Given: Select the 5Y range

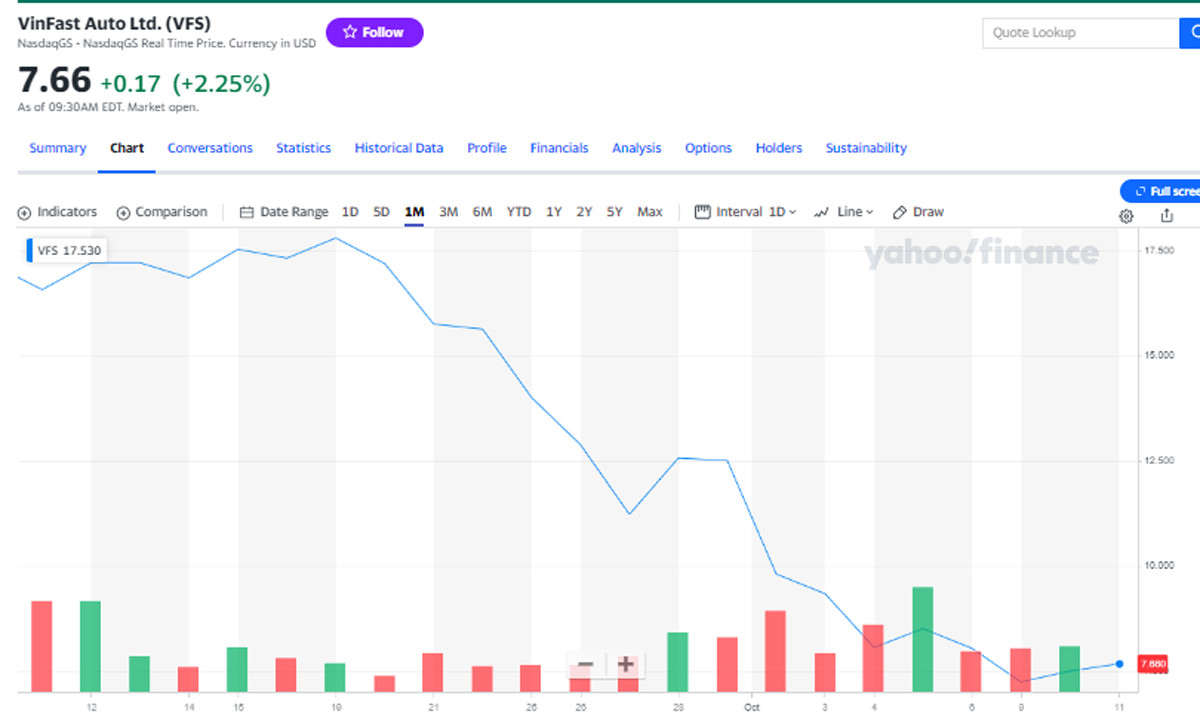Looking at the screenshot, I should point(614,212).
